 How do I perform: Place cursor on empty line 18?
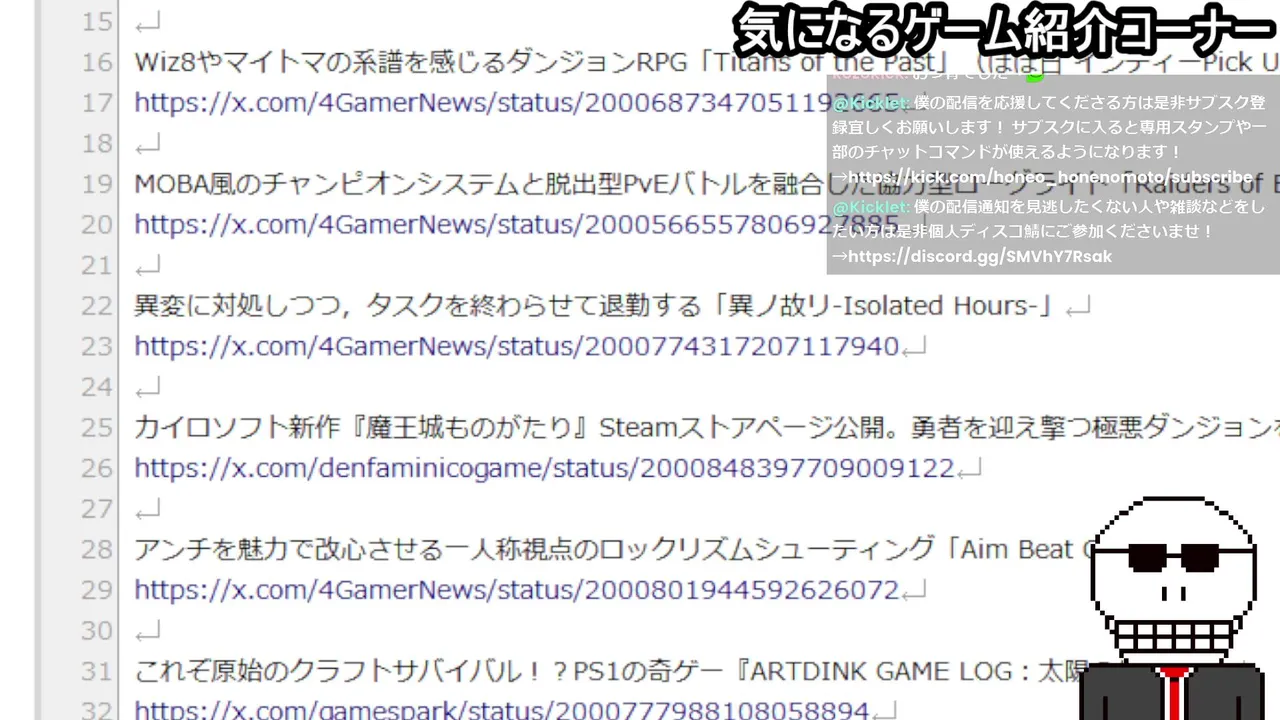click(147, 144)
